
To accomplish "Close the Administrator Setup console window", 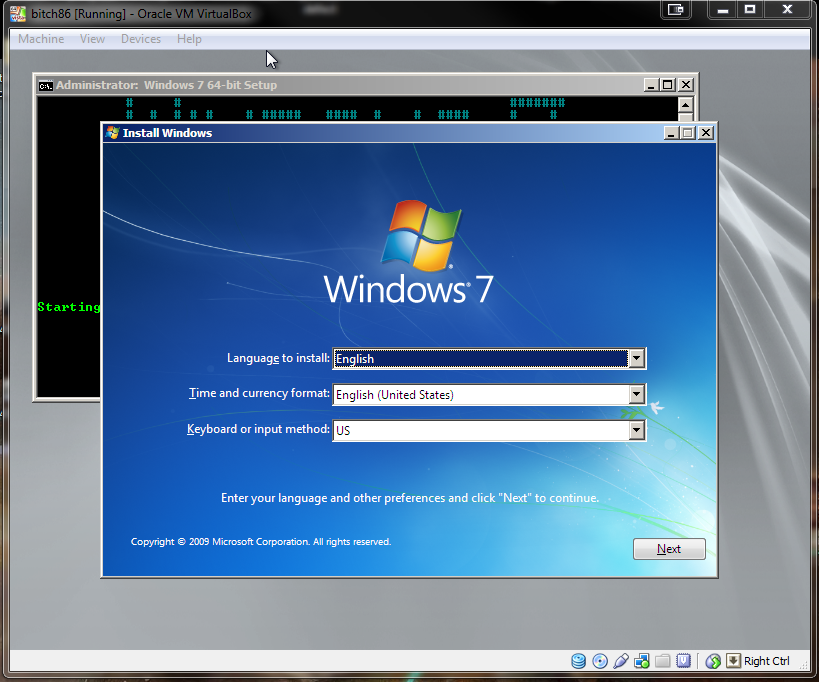I will coord(686,85).
